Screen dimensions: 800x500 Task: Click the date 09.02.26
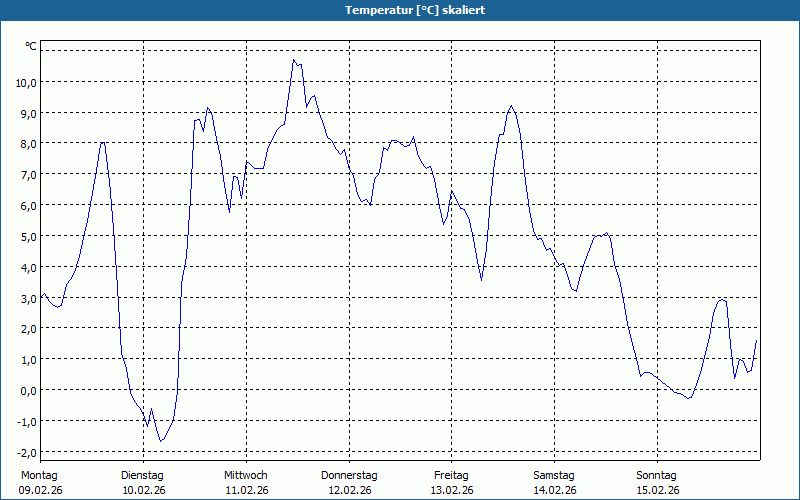tap(40, 490)
